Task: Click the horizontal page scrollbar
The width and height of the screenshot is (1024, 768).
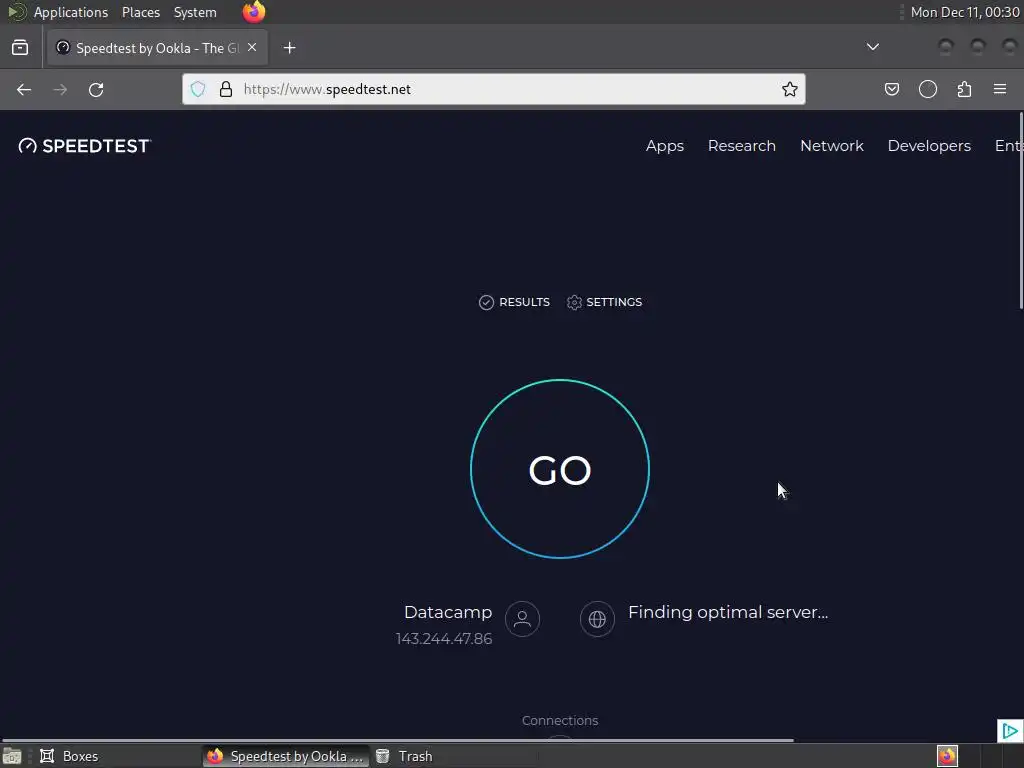Action: (x=397, y=740)
